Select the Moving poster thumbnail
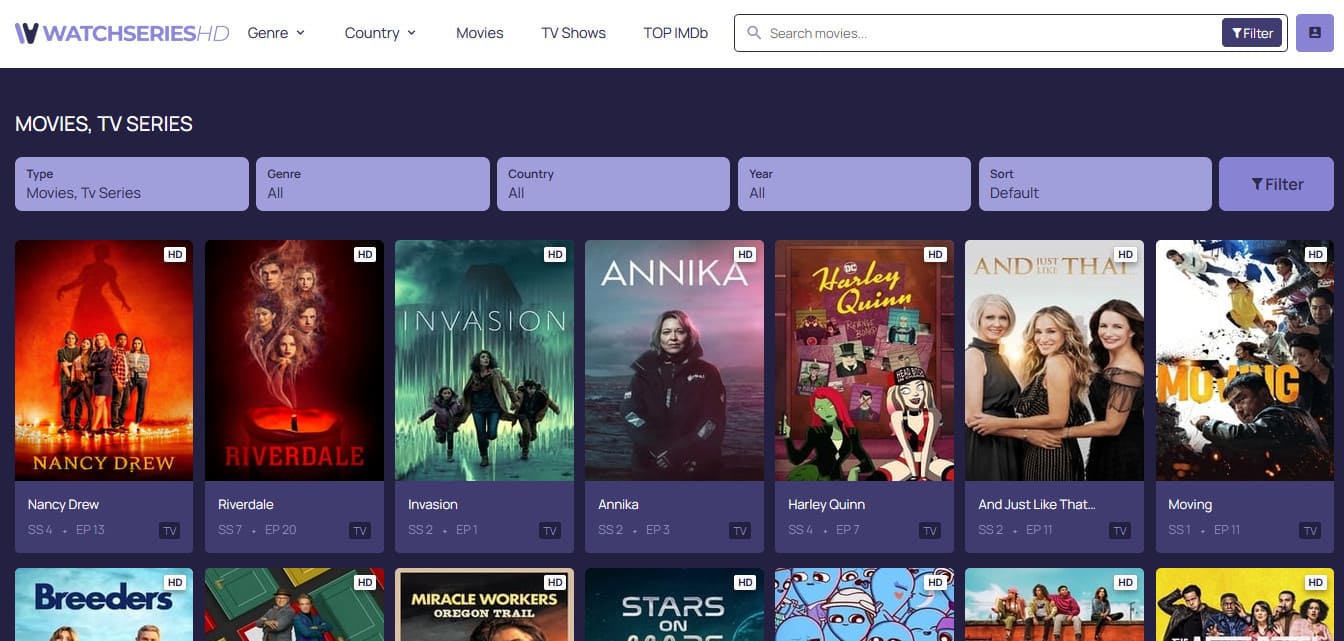Image resolution: width=1344 pixels, height=641 pixels. [x=1245, y=360]
